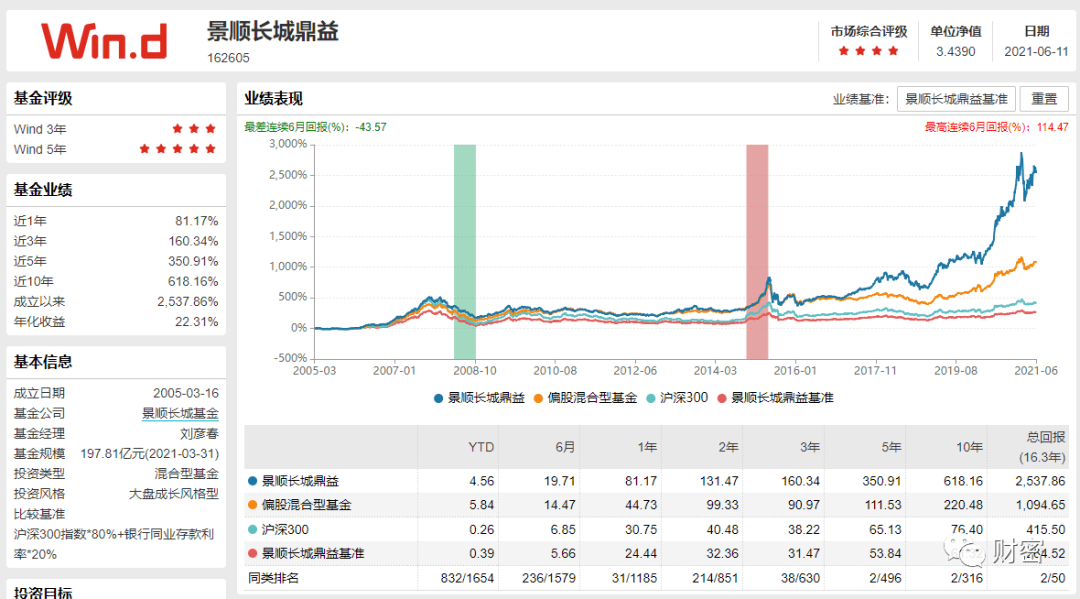Click the 业绩表现 panel title
Image resolution: width=1080 pixels, height=599 pixels.
click(273, 99)
